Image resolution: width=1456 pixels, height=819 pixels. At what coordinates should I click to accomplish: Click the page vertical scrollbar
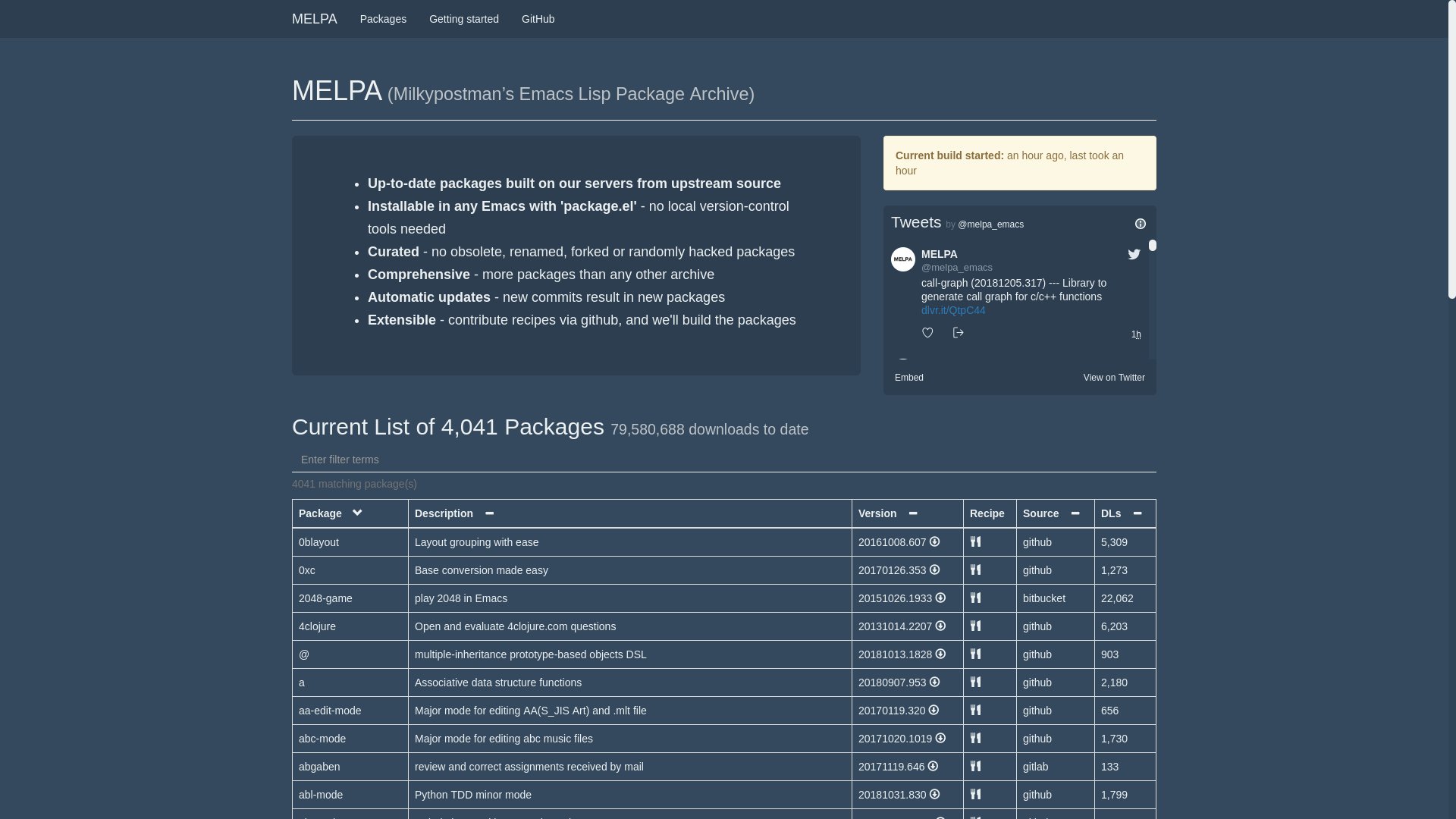pyautogui.click(x=1452, y=149)
